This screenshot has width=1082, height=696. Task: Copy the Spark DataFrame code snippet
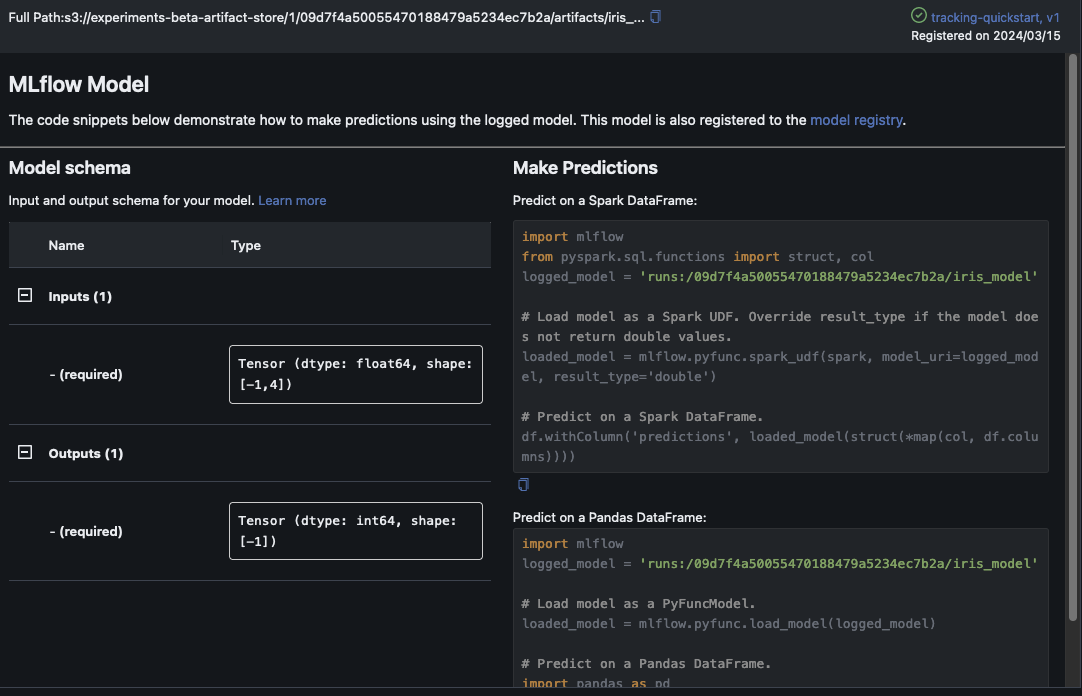click(523, 485)
